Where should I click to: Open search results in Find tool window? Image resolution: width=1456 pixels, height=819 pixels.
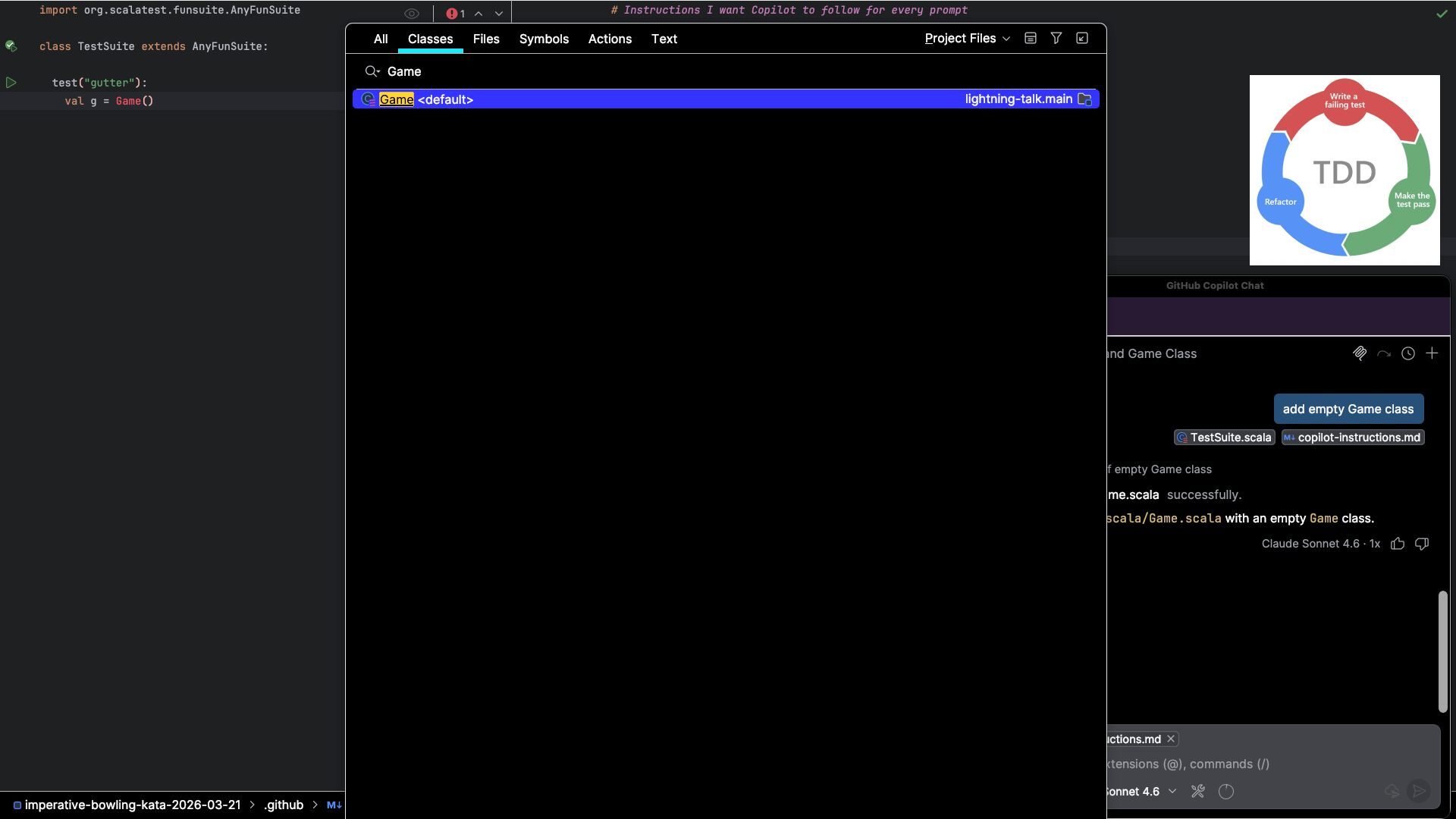1082,39
